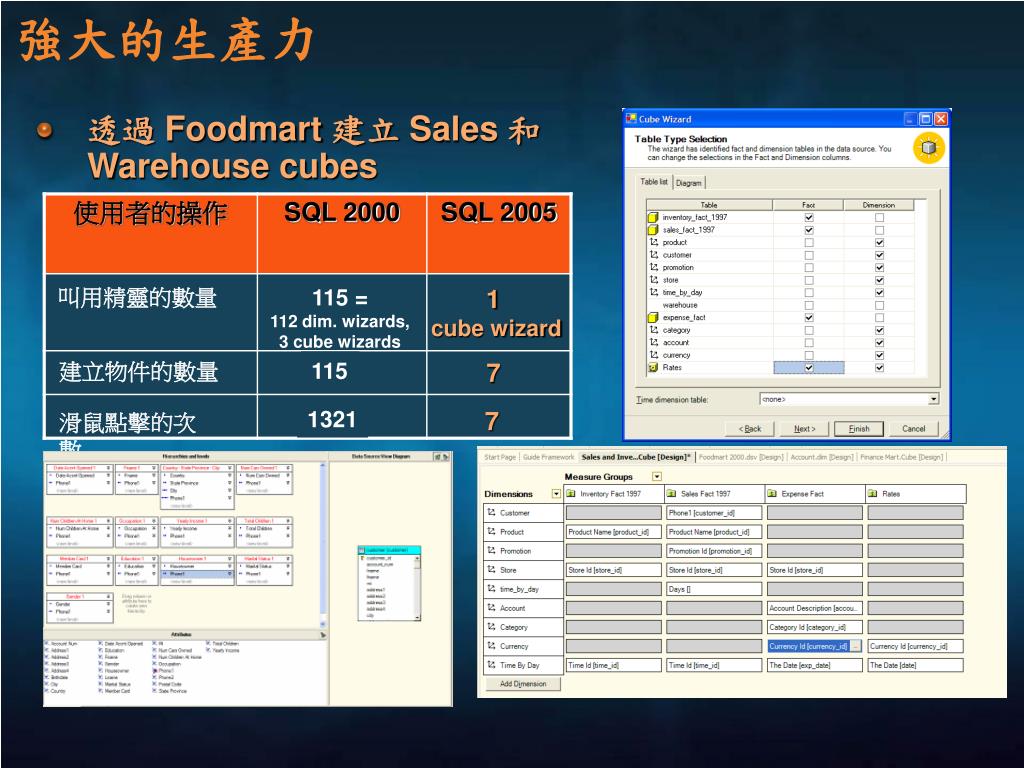The width and height of the screenshot is (1024, 768).
Task: Open the Foodmart 2000.dsv [Design] tab
Action: tap(741, 457)
